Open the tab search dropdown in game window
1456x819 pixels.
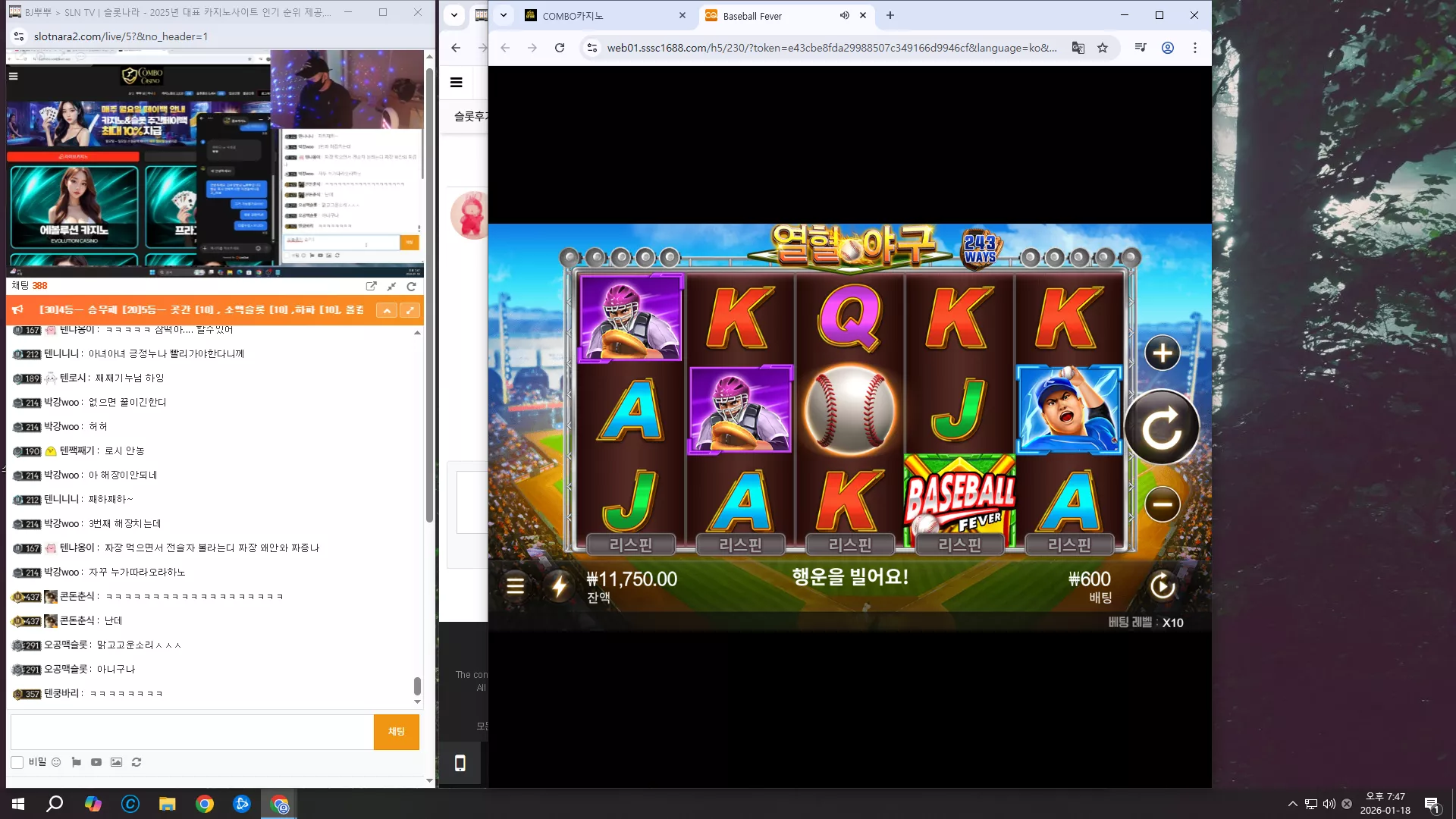coord(503,15)
